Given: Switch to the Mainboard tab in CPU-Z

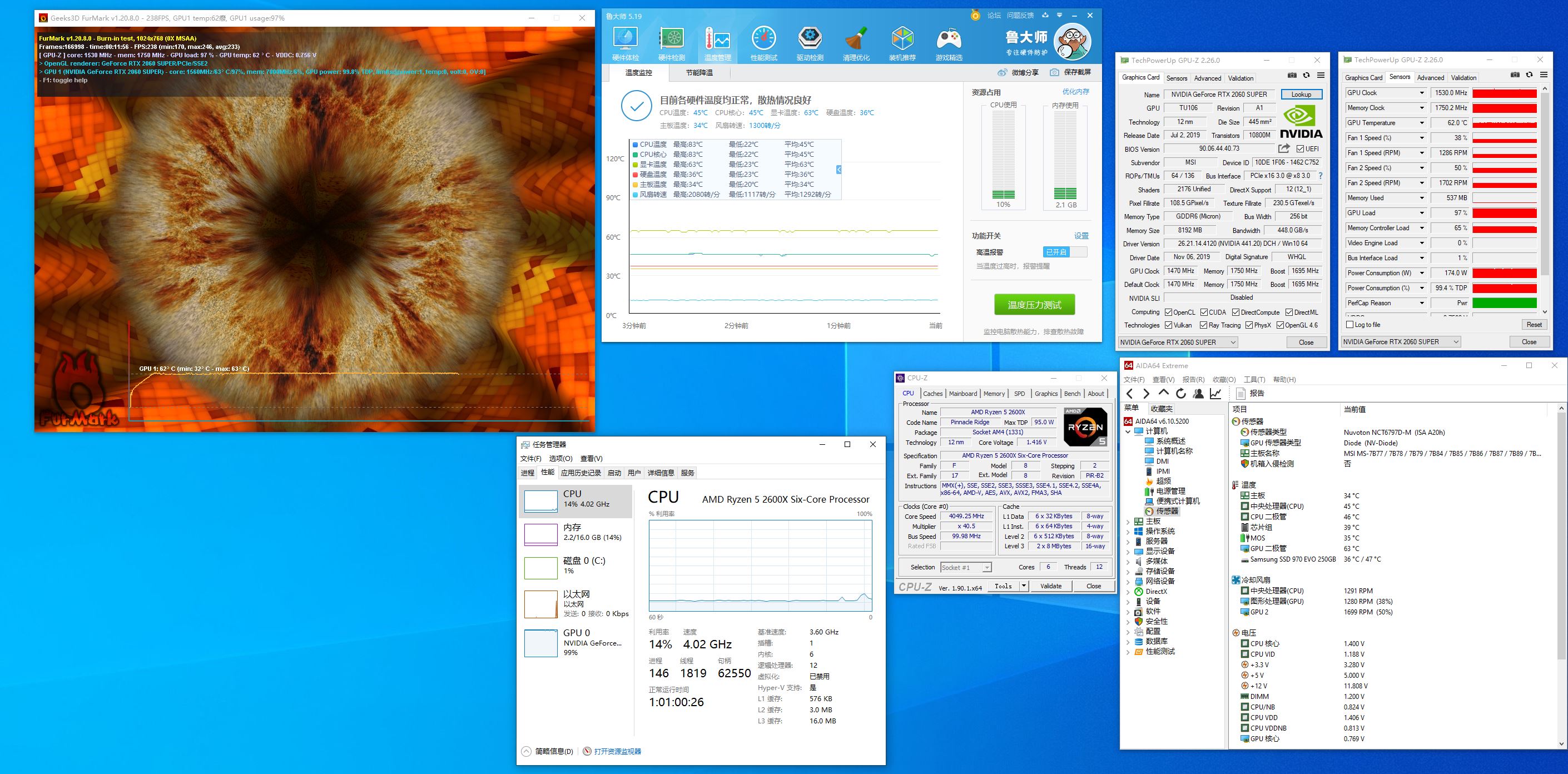Looking at the screenshot, I should point(963,394).
